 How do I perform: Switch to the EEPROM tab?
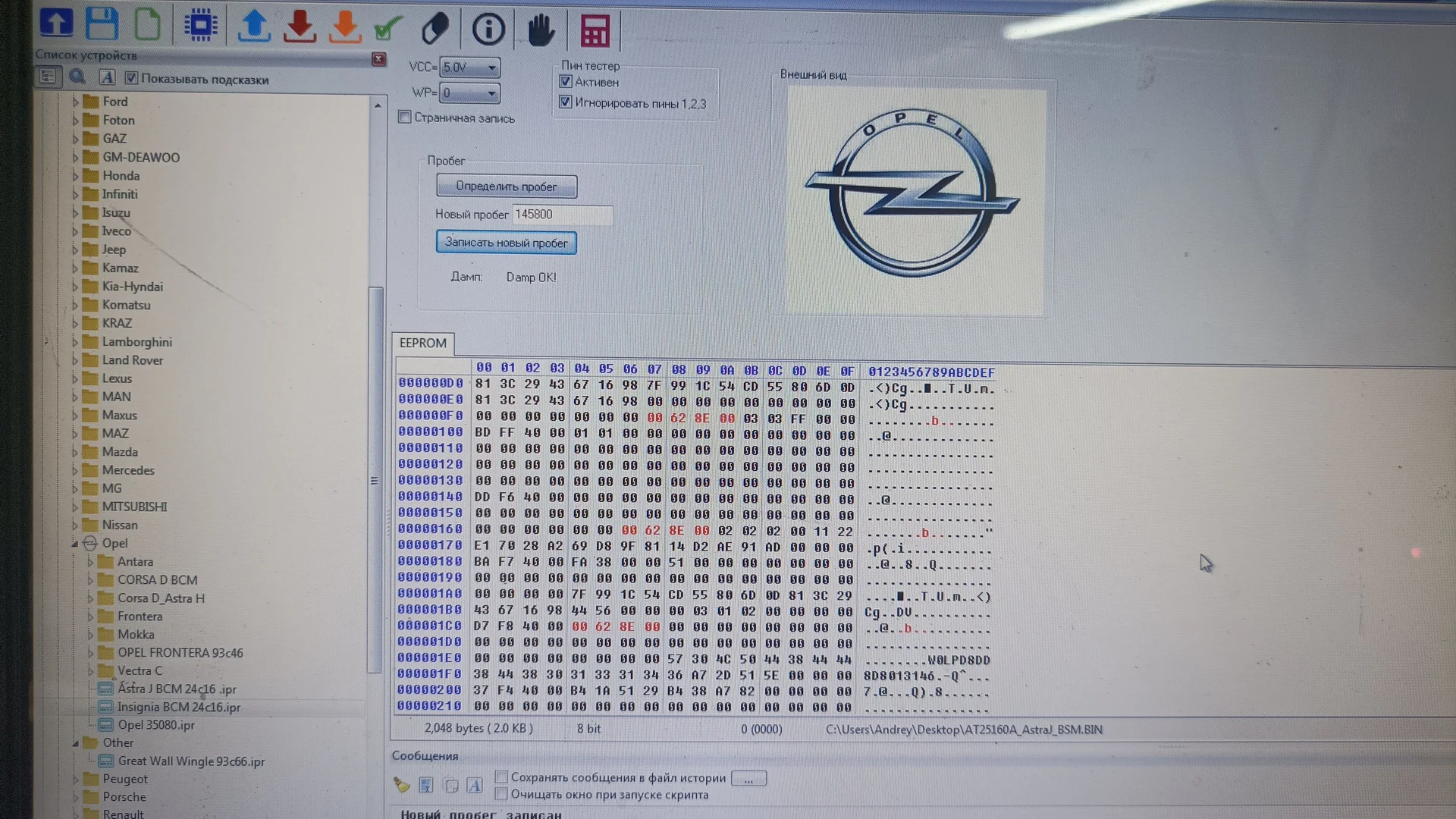tap(423, 344)
